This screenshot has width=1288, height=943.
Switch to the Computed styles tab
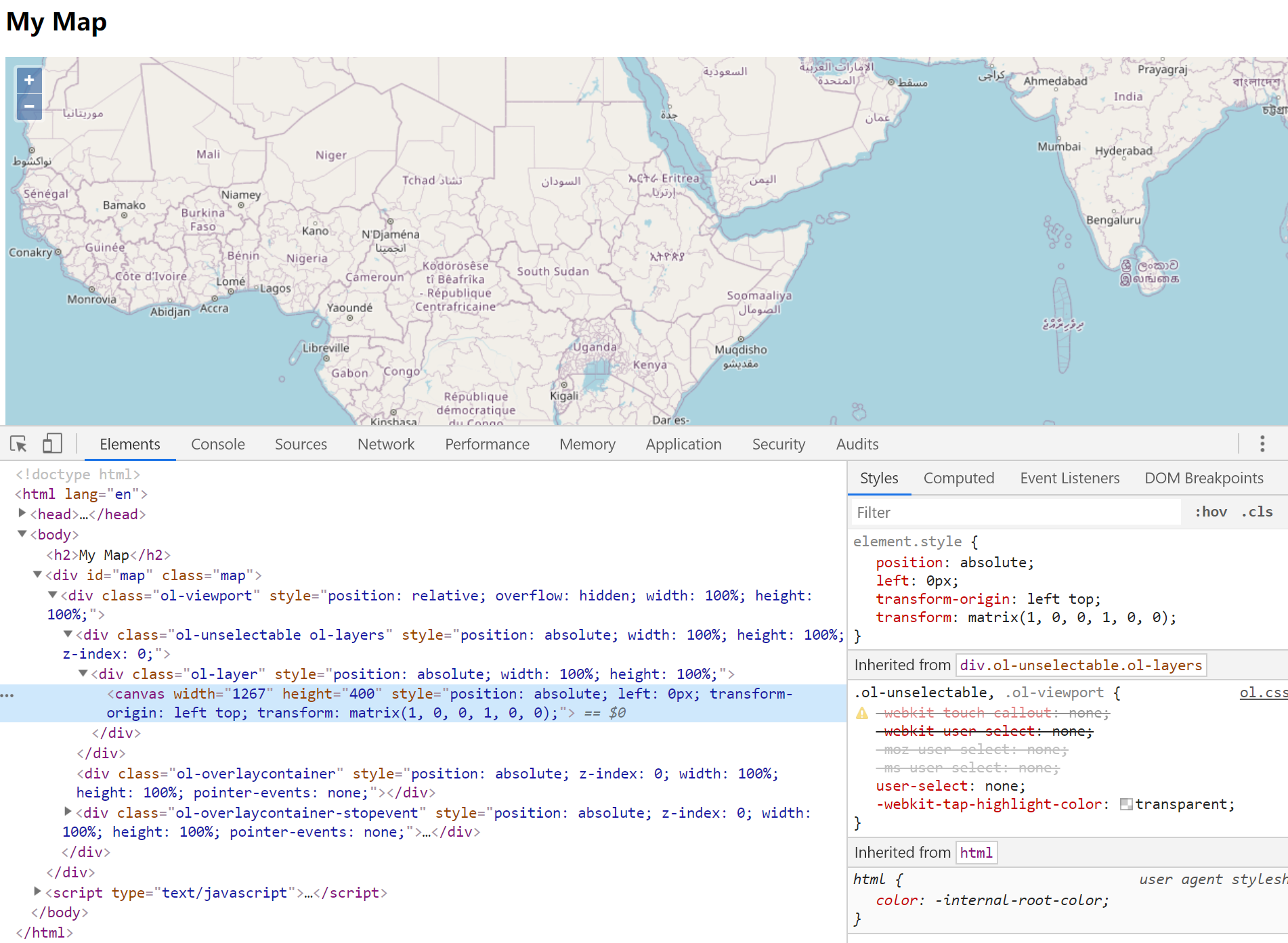click(x=958, y=478)
